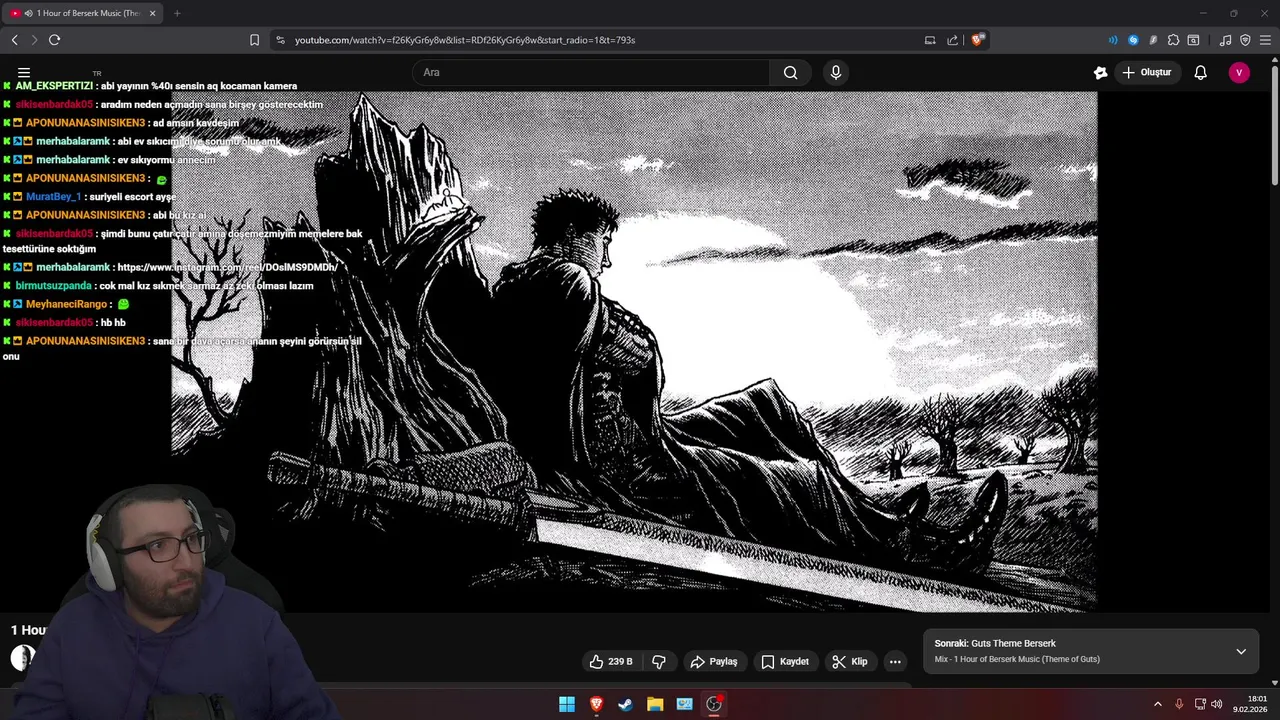
Task: Click the blue sound waves extension icon
Action: click(1113, 40)
